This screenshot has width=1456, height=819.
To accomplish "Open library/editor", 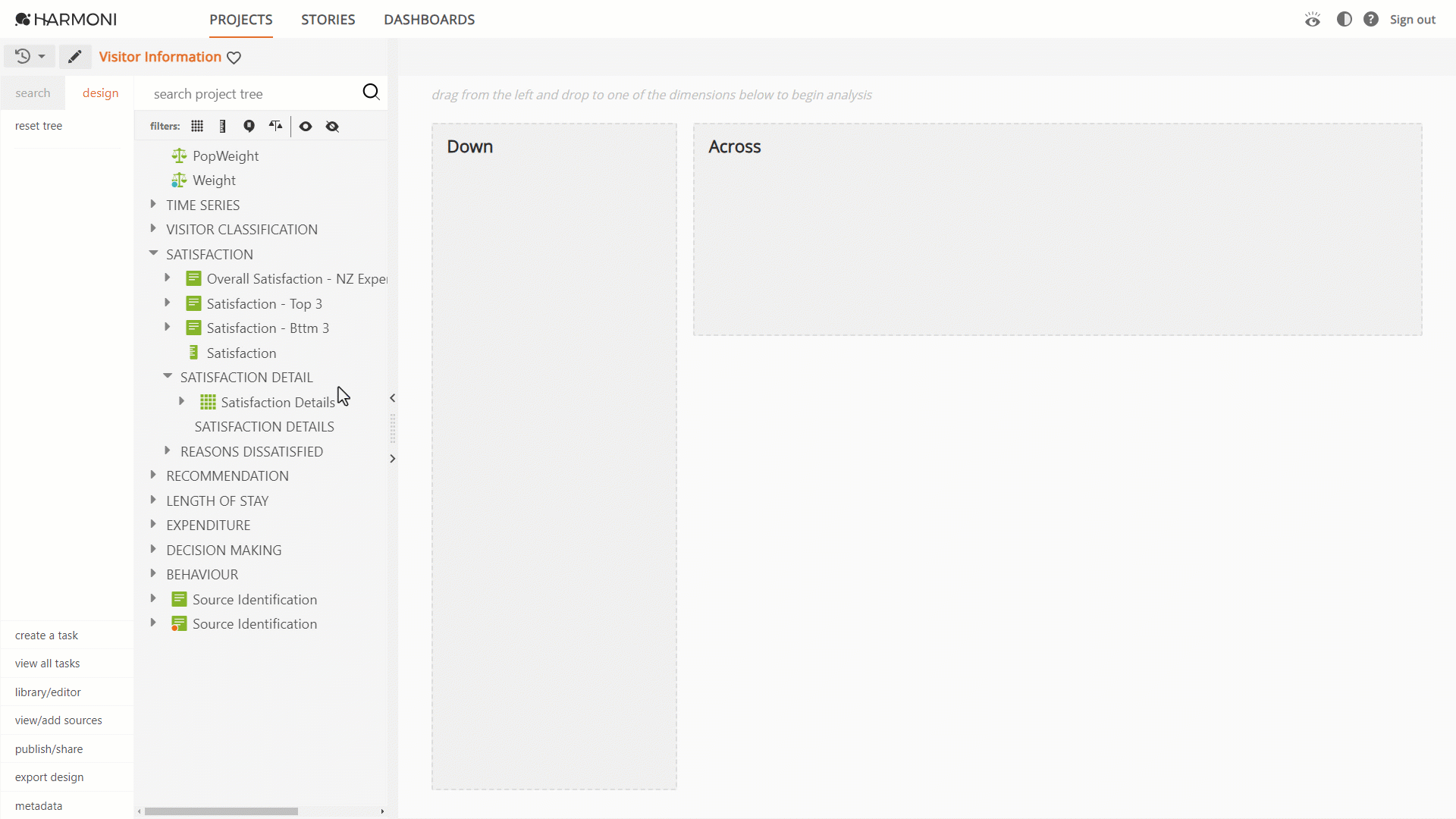I will 48,692.
